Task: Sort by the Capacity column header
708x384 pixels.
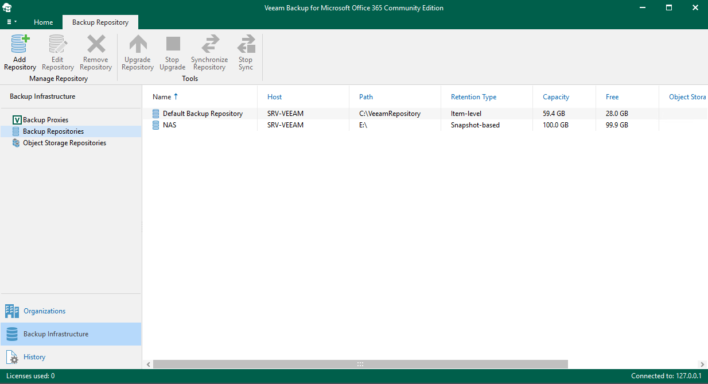Action: (555, 97)
